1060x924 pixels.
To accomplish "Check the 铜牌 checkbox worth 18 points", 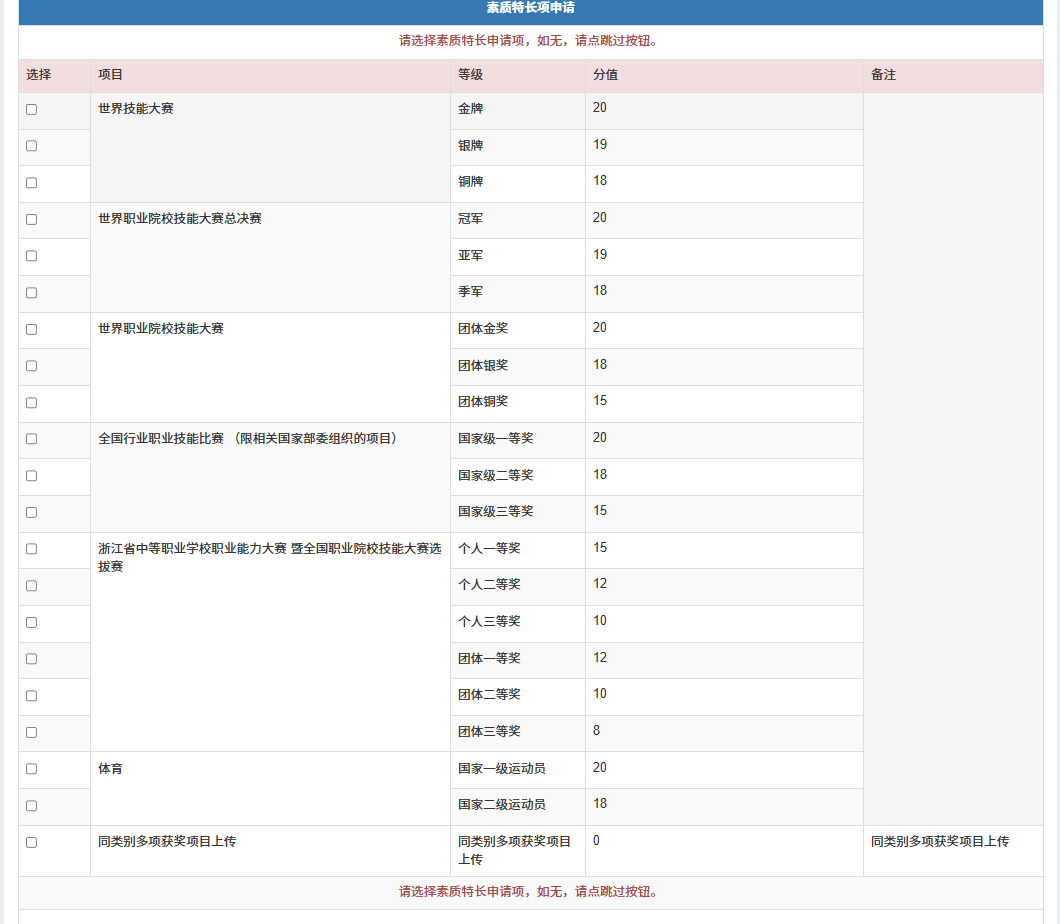I will point(30,183).
